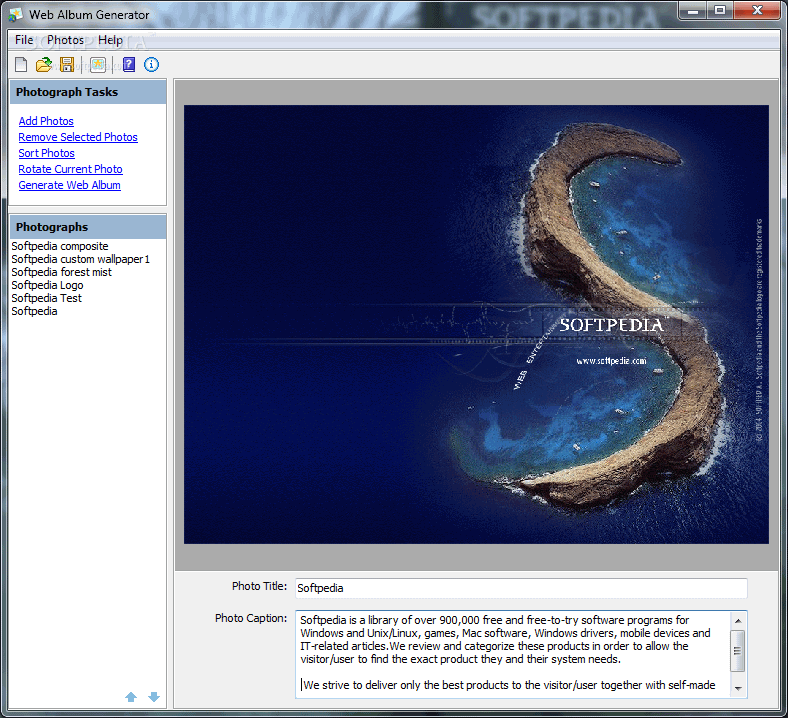Maximize the Web Album Generator window
Viewport: 788px width, 718px height.
720,10
